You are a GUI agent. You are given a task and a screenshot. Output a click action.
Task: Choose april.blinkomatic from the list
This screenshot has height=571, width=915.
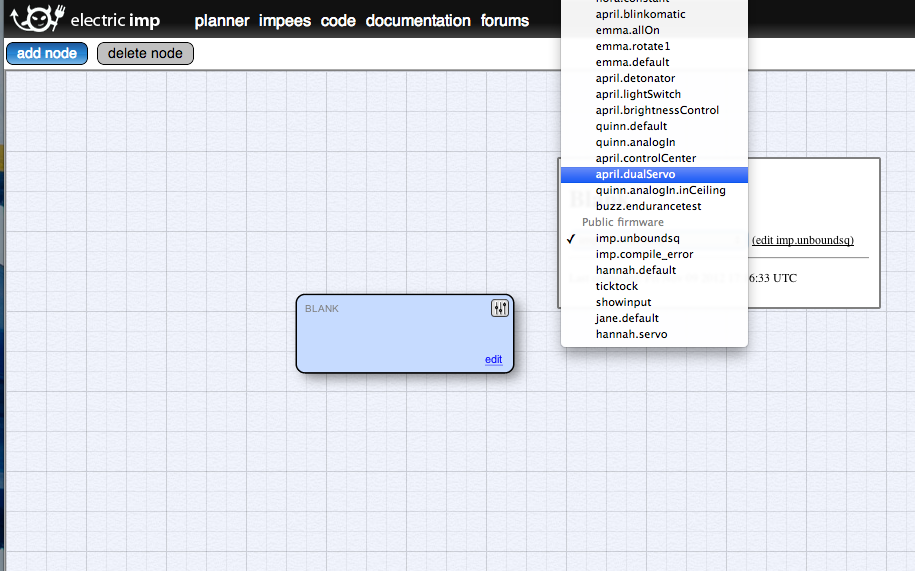pyautogui.click(x=654, y=14)
